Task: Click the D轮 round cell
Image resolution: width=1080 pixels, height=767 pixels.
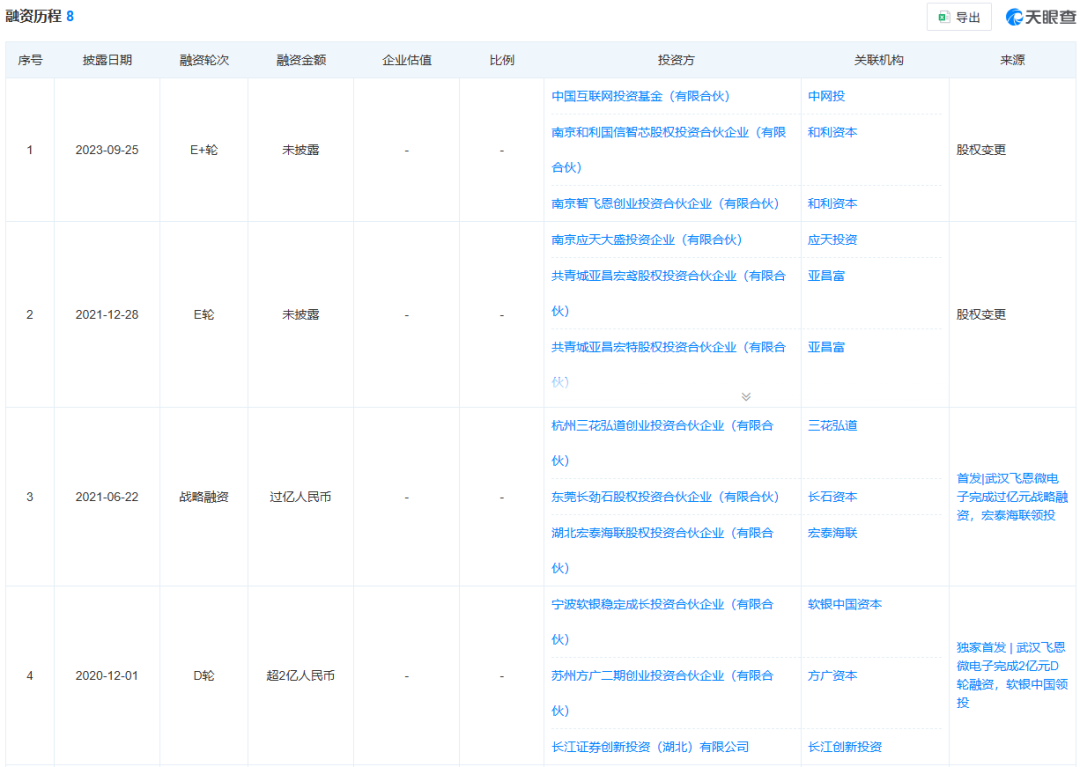Action: coord(204,676)
